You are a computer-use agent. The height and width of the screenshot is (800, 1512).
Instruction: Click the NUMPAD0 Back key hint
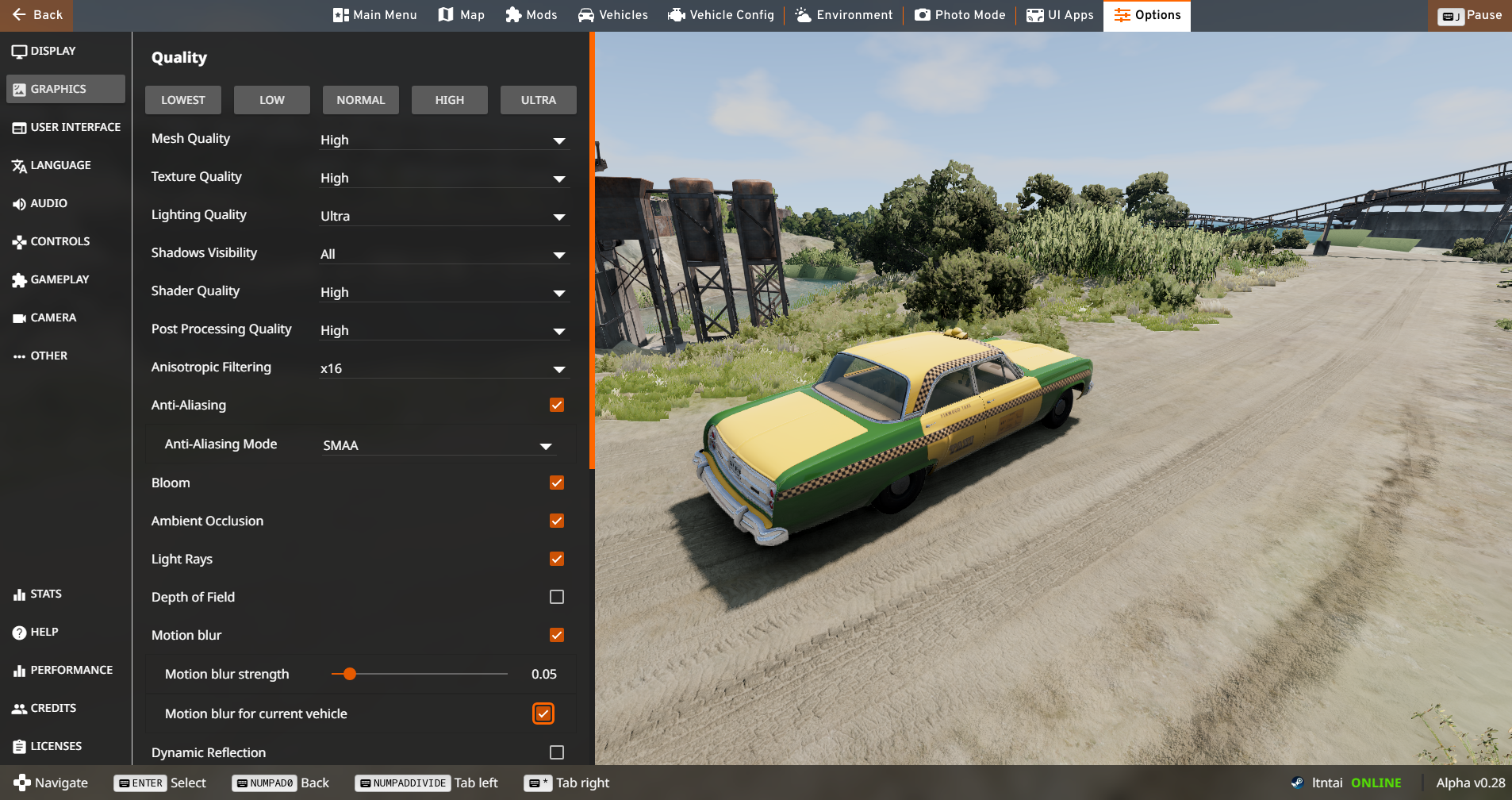tap(280, 783)
